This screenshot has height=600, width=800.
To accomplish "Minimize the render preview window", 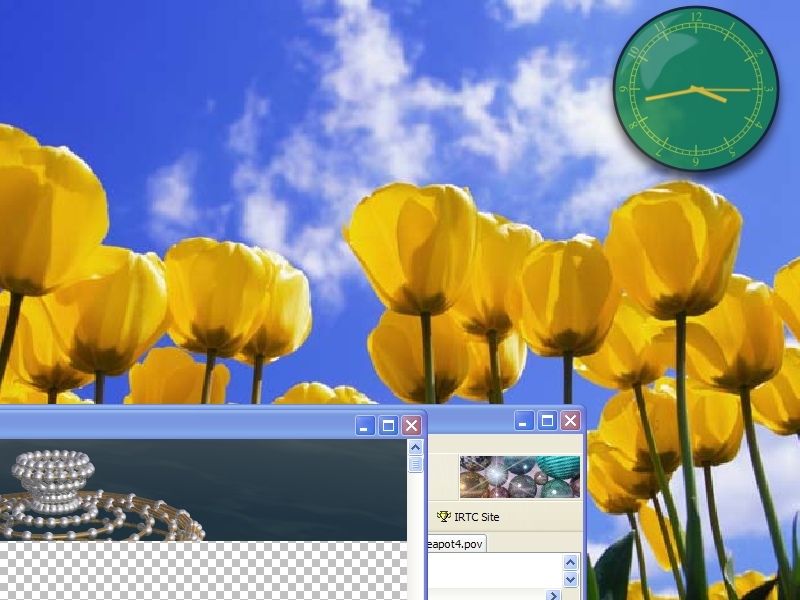I will tap(365, 426).
